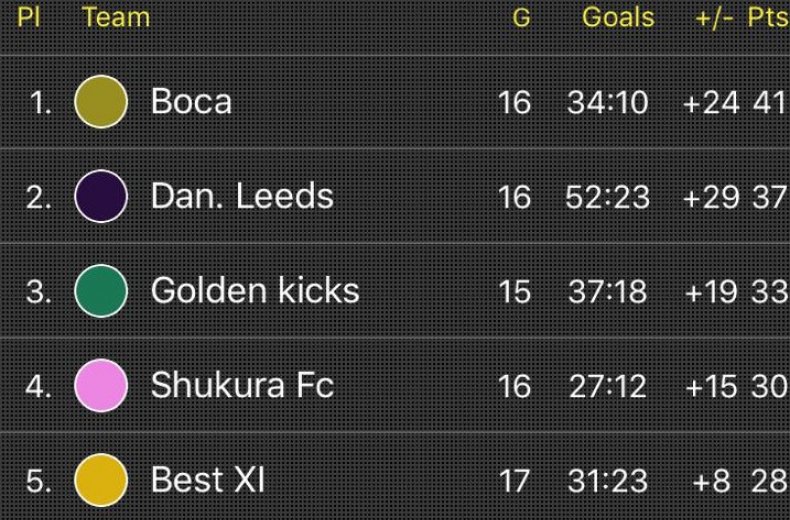Select Boca's 34:10 goals value

point(608,103)
